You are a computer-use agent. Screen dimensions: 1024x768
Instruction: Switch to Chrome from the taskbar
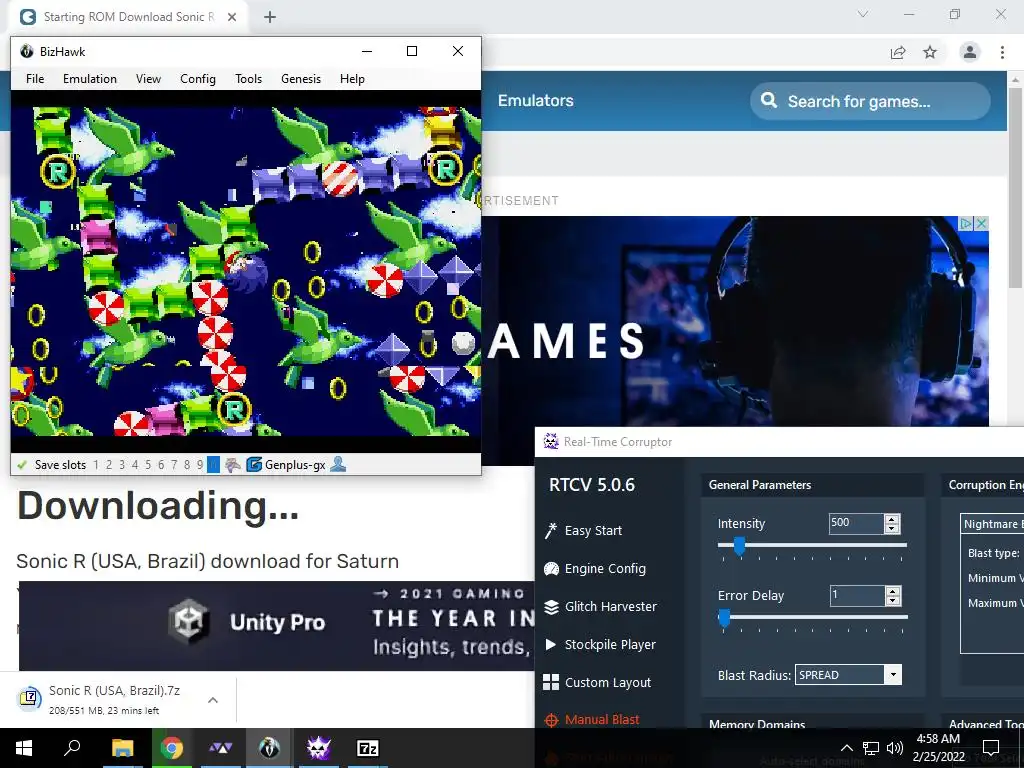171,748
